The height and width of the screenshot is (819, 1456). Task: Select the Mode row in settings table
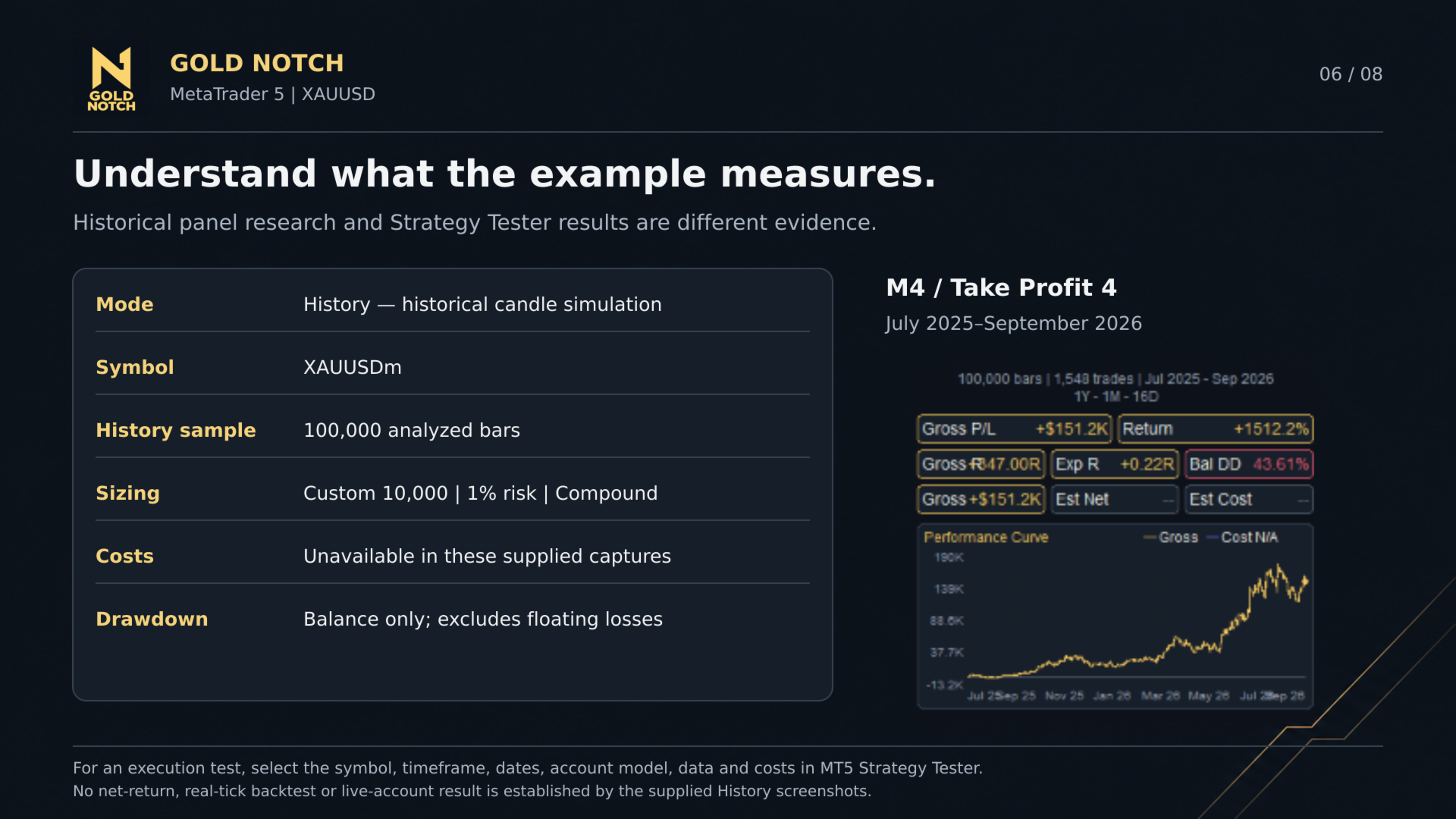point(453,304)
